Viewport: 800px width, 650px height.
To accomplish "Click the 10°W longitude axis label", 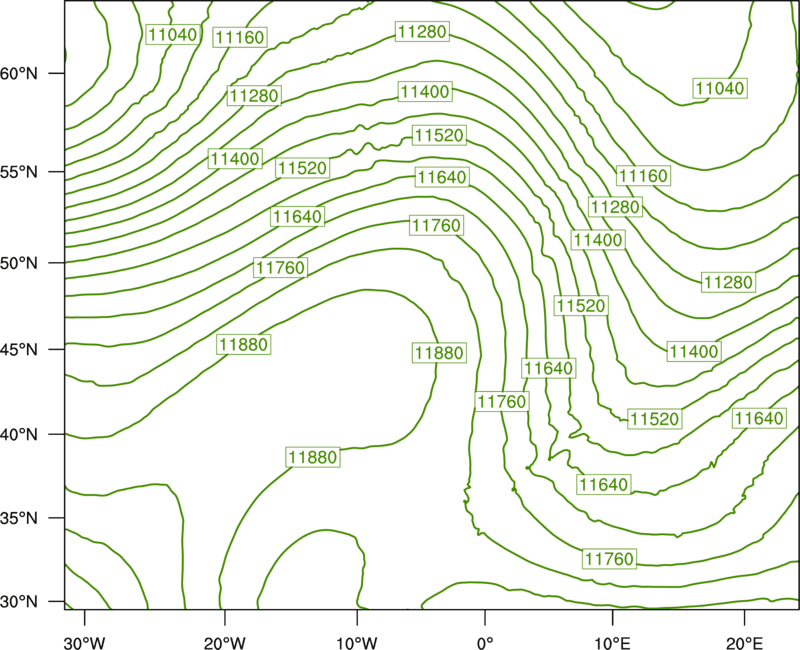I will pyautogui.click(x=357, y=643).
